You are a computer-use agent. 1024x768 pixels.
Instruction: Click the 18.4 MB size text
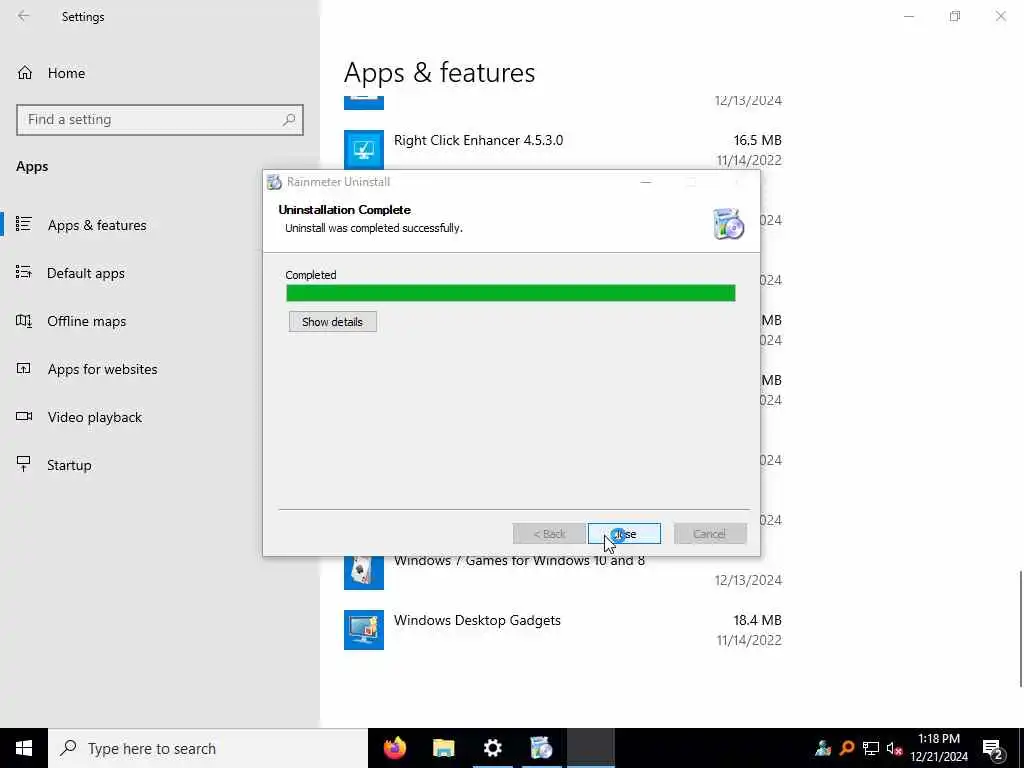[758, 620]
